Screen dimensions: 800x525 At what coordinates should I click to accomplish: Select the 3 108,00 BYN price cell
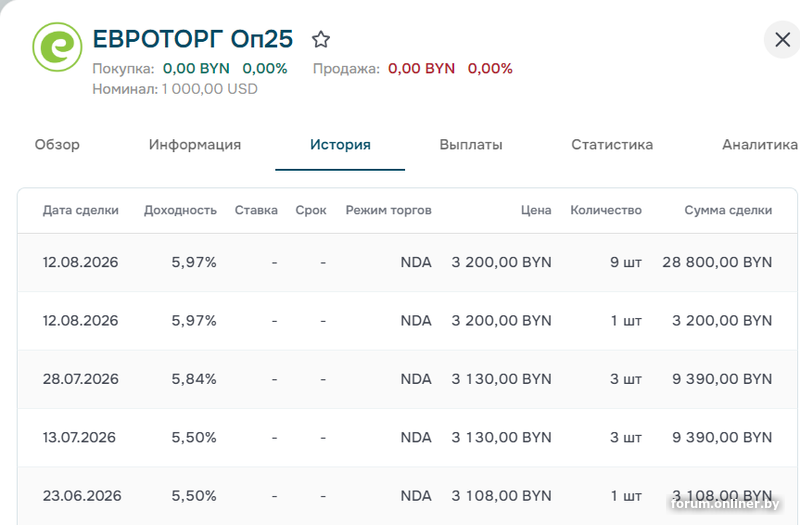[x=502, y=496]
